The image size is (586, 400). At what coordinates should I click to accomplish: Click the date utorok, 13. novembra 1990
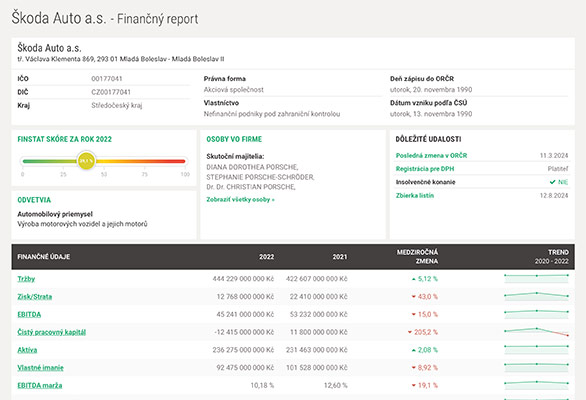(x=431, y=114)
